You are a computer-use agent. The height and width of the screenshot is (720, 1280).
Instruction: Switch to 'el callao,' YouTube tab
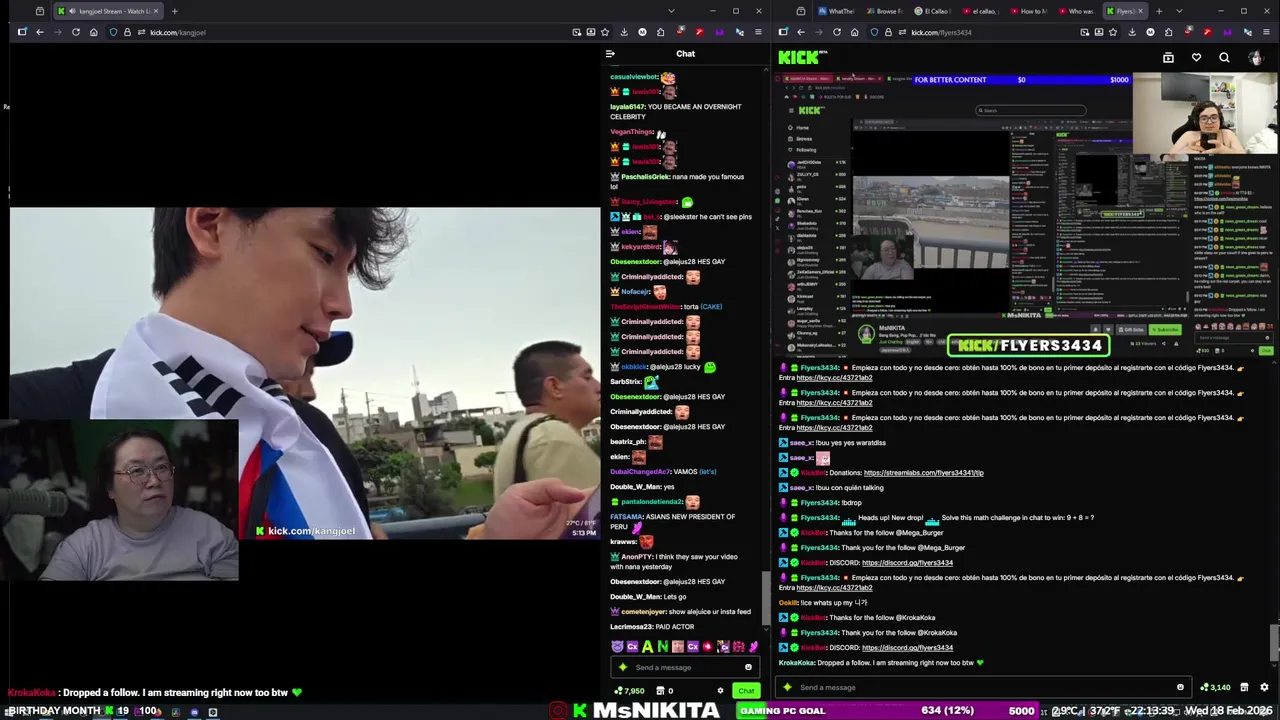tap(981, 11)
